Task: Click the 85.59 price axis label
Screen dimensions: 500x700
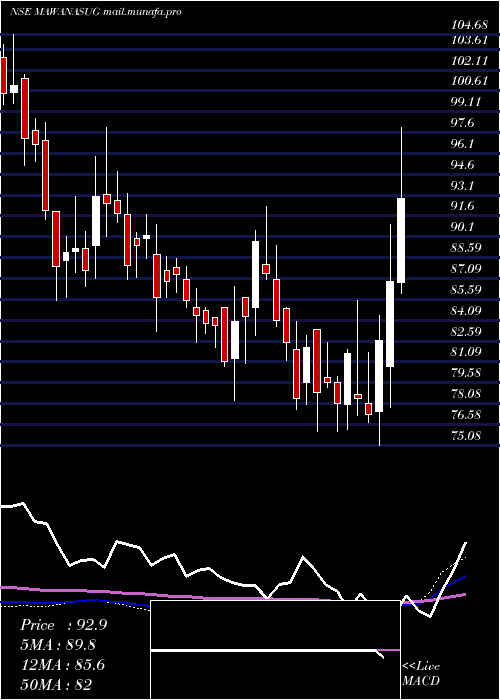Action: point(467,289)
